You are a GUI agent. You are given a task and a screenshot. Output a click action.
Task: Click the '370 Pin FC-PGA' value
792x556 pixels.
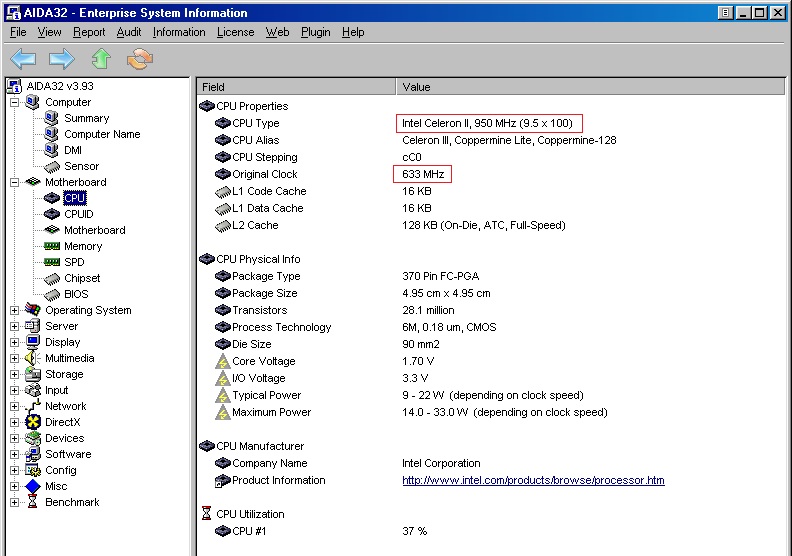(440, 276)
